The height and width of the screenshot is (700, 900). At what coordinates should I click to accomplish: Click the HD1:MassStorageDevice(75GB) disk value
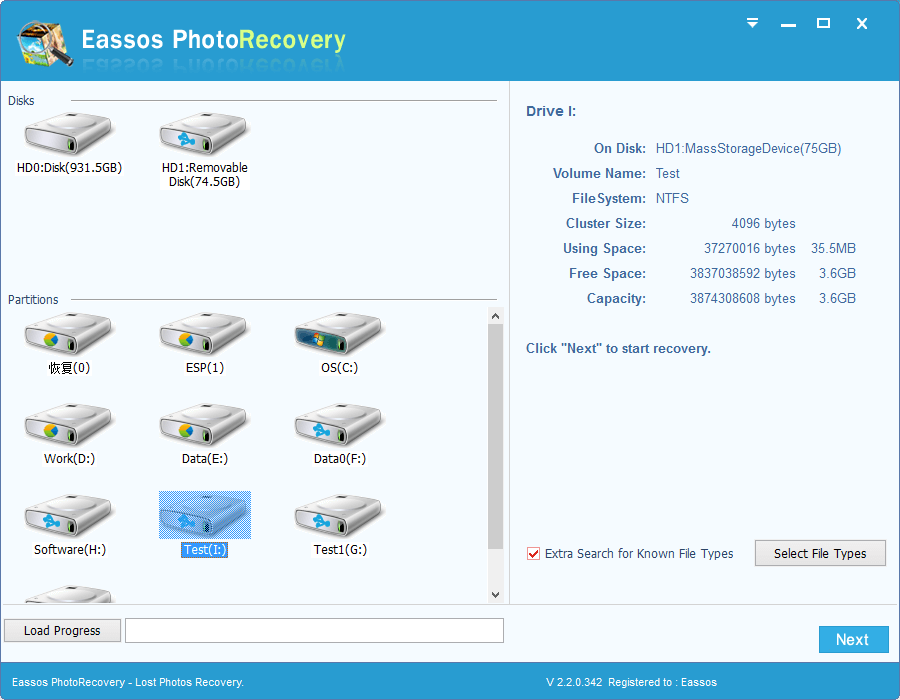tap(748, 149)
